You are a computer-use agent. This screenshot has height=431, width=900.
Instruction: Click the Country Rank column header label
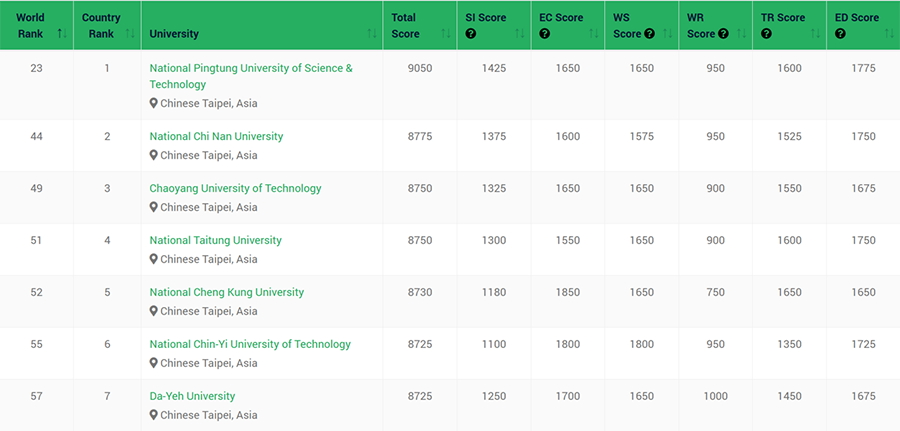coord(101,26)
